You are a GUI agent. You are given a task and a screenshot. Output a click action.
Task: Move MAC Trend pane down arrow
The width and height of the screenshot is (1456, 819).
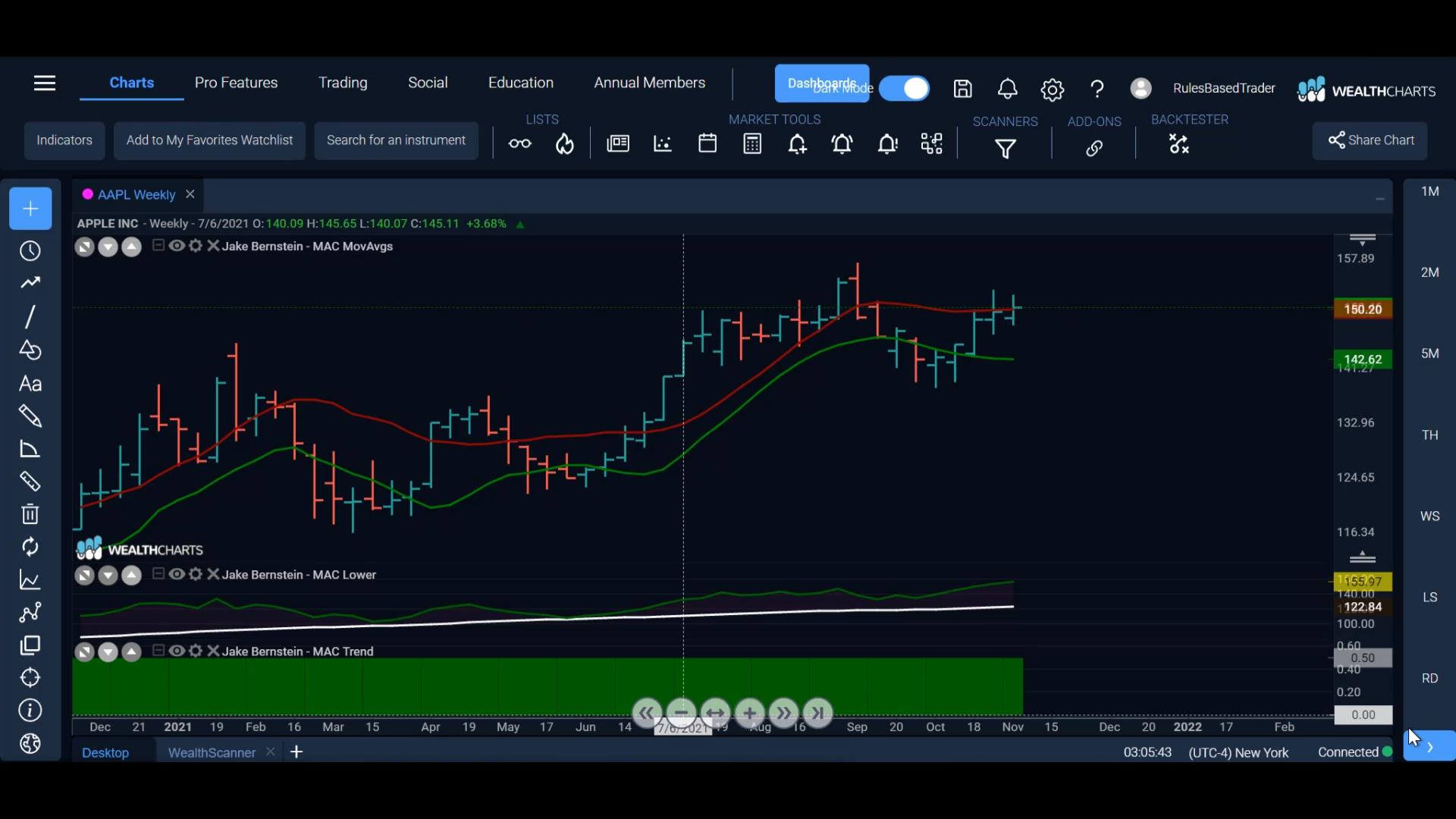pos(108,652)
